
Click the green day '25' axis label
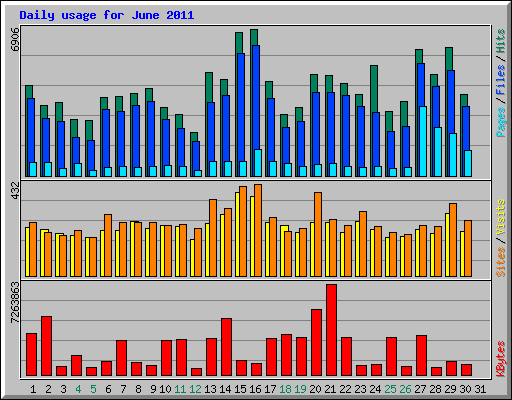(x=390, y=389)
